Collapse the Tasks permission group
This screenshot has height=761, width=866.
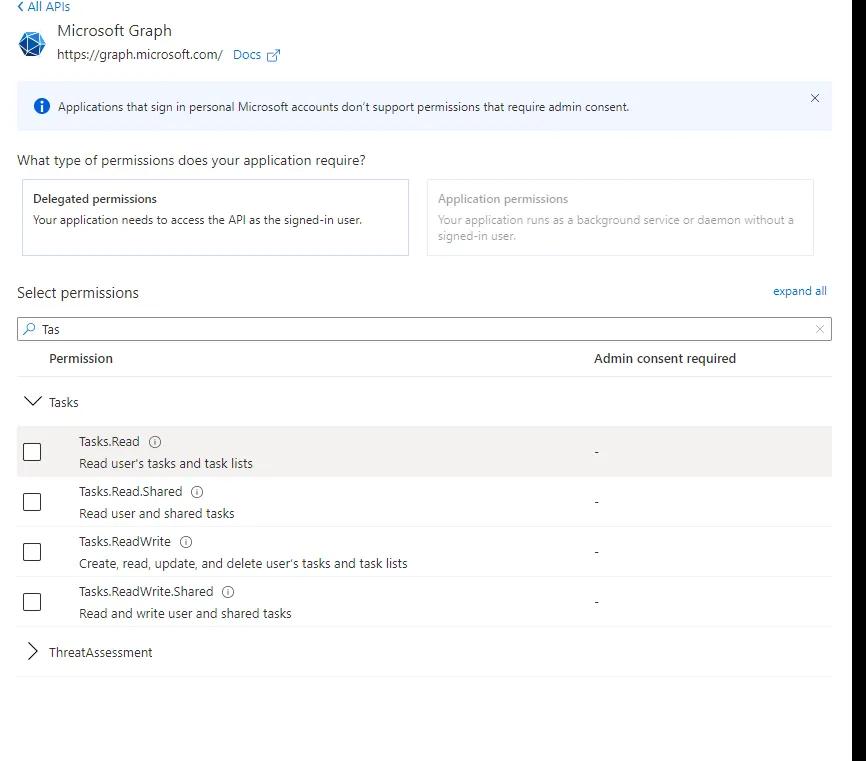point(32,402)
